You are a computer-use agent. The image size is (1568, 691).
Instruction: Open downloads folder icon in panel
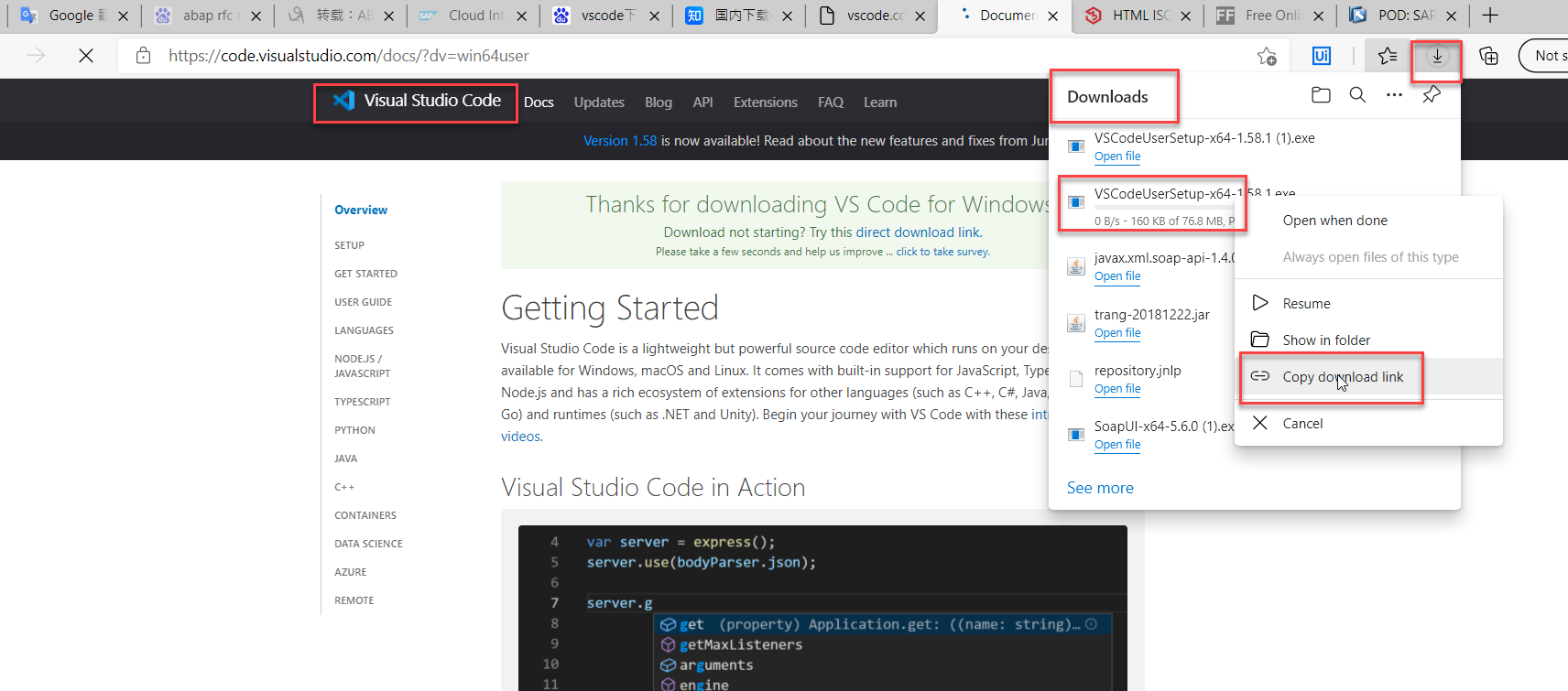pos(1321,95)
